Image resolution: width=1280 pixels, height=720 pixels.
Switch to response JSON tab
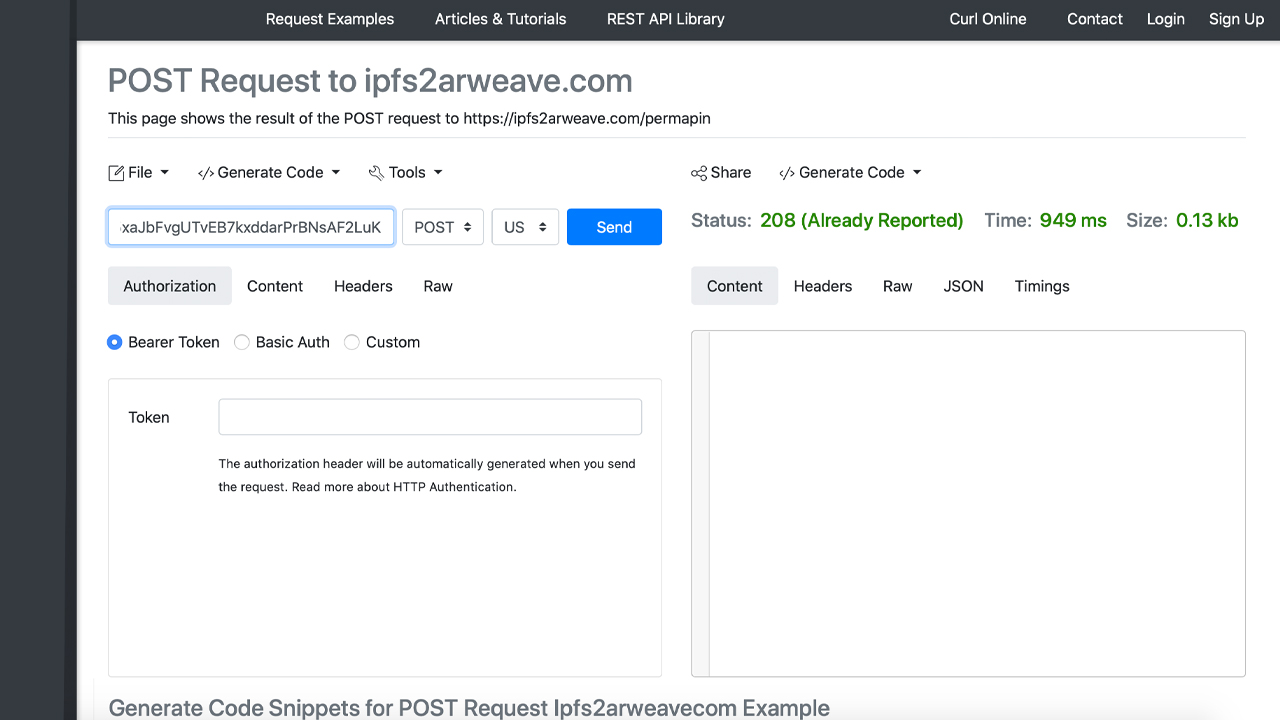(x=964, y=286)
